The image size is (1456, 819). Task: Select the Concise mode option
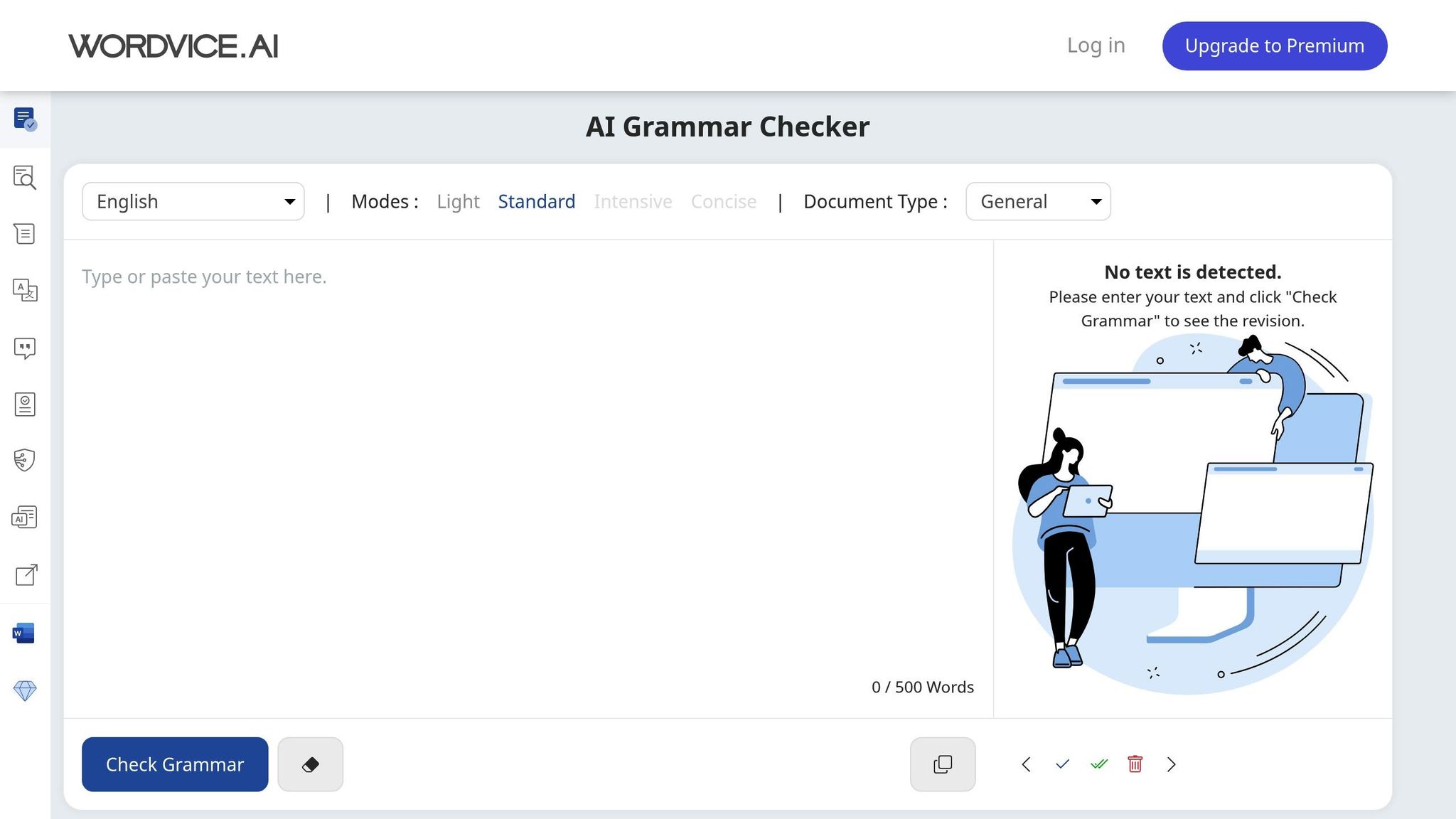[723, 201]
